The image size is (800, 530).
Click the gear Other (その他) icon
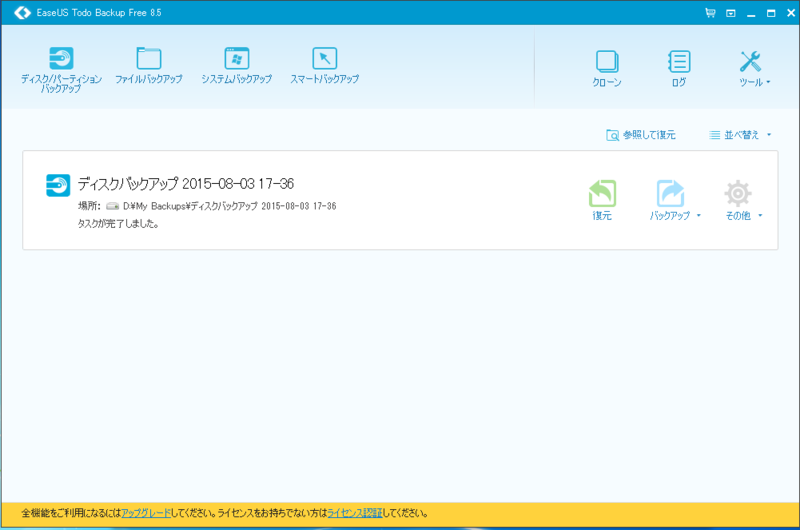(x=738, y=193)
